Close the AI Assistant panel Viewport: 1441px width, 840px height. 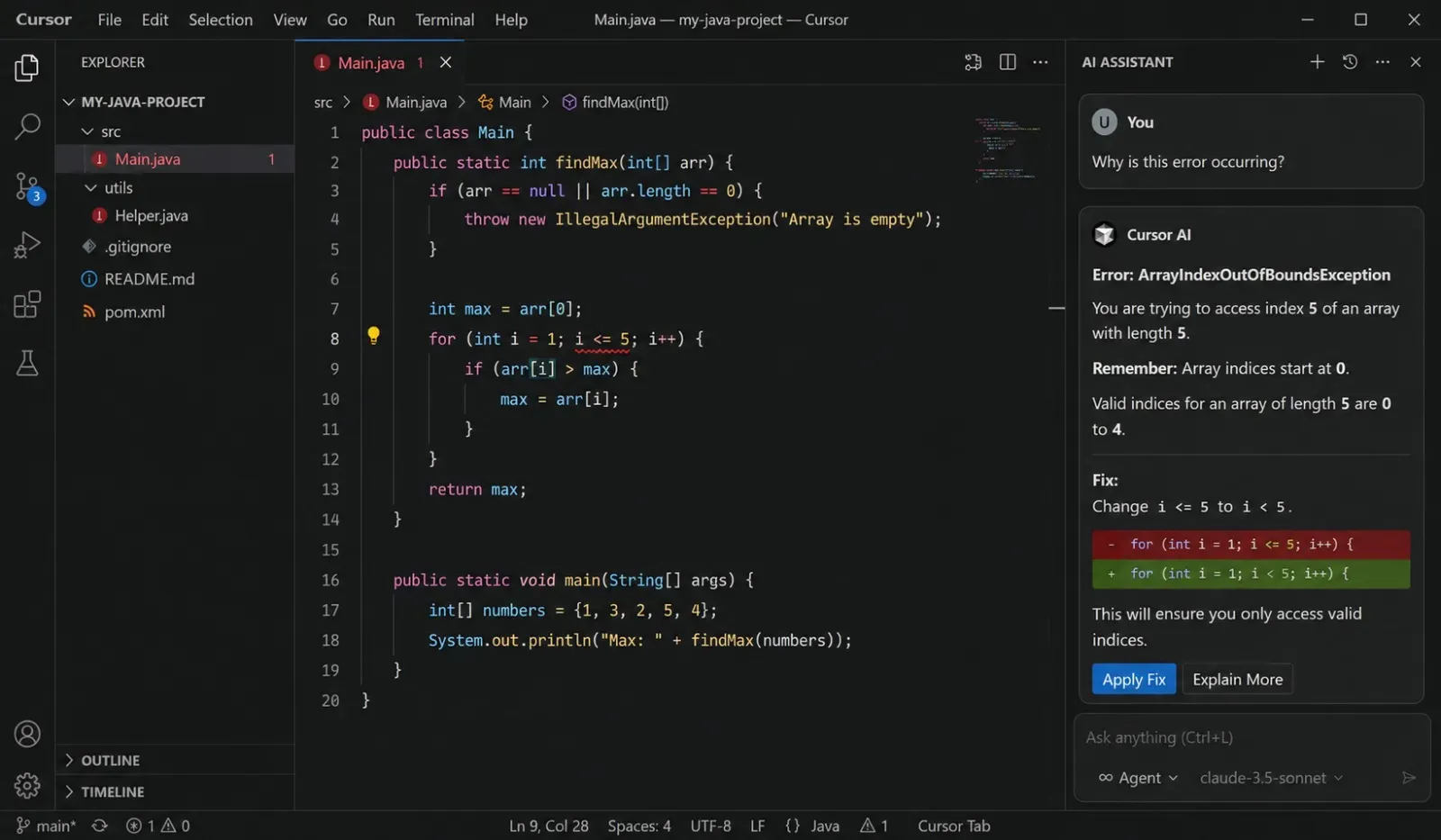[x=1416, y=61]
